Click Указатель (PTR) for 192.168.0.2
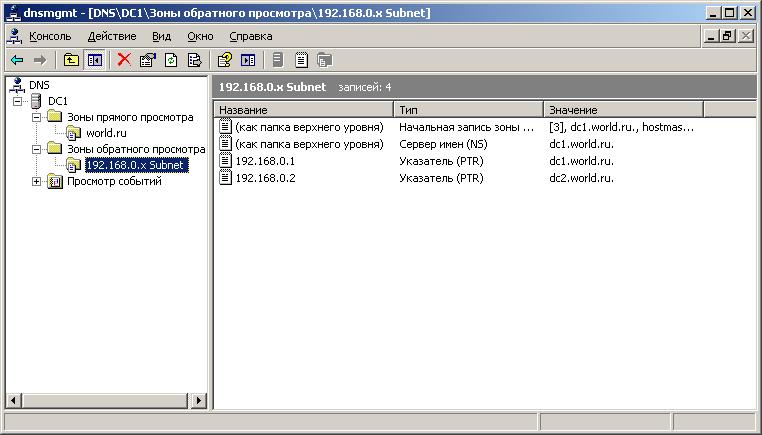Image resolution: width=762 pixels, height=435 pixels. coord(441,178)
